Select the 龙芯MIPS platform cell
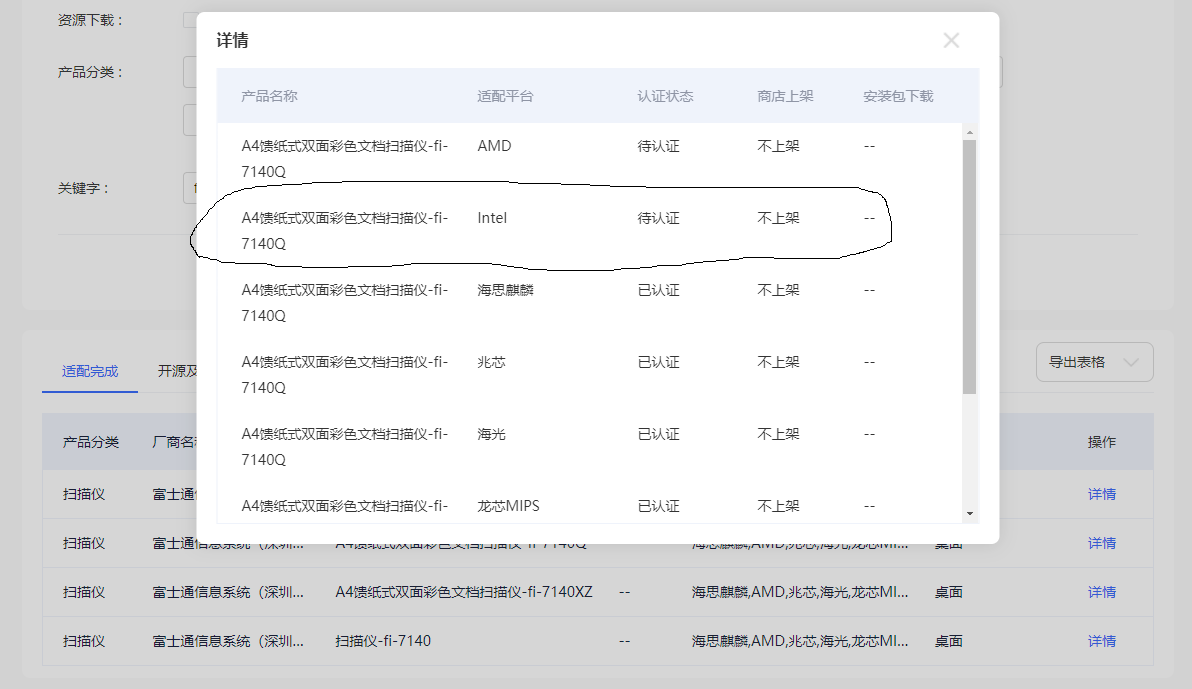Screen dimensions: 1192x689 point(509,506)
